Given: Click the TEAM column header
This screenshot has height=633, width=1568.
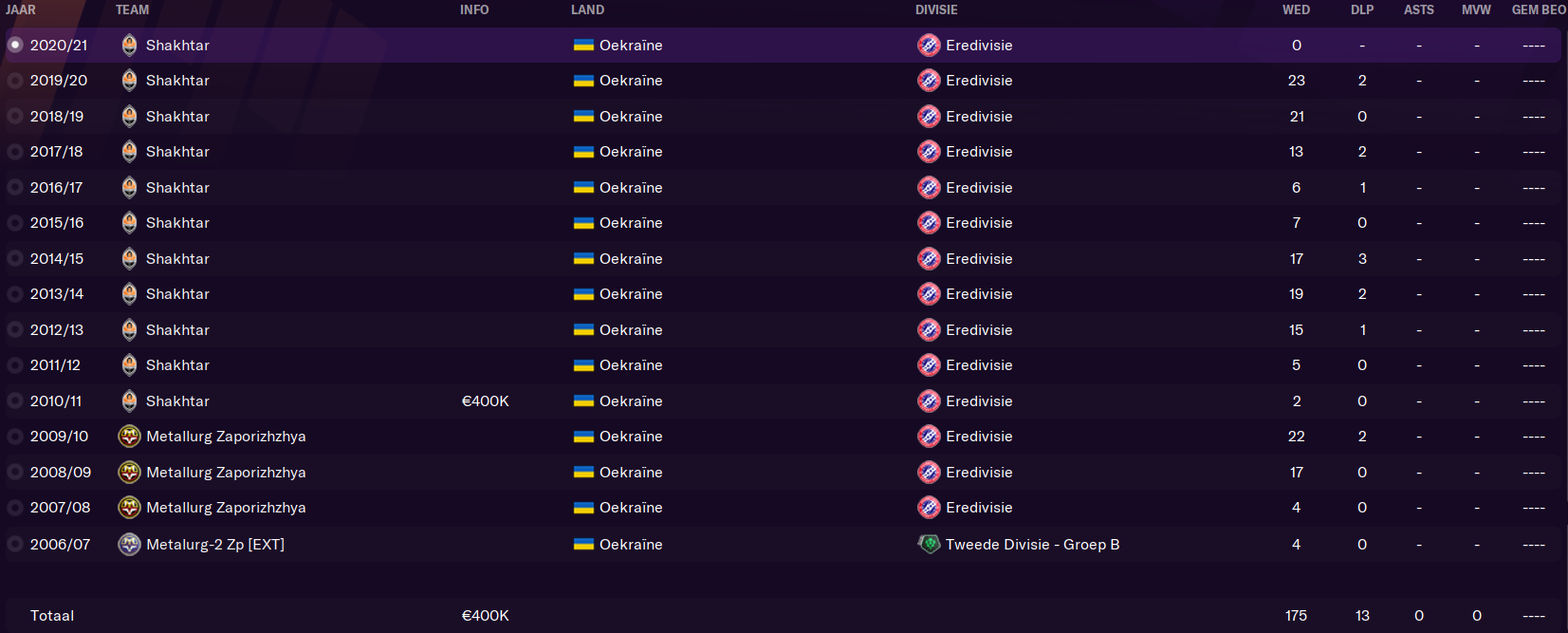Looking at the screenshot, I should (132, 9).
